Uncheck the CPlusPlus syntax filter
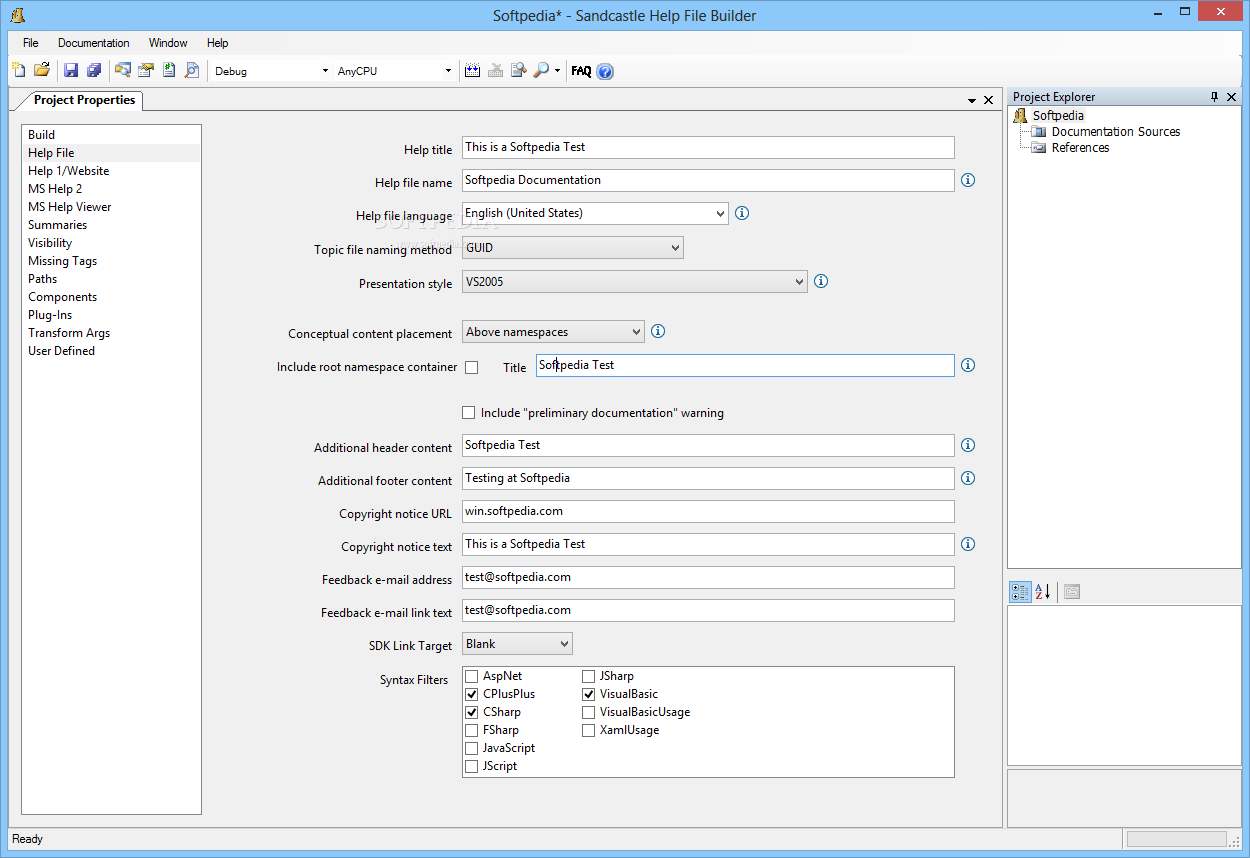This screenshot has height=858, width=1250. point(472,694)
